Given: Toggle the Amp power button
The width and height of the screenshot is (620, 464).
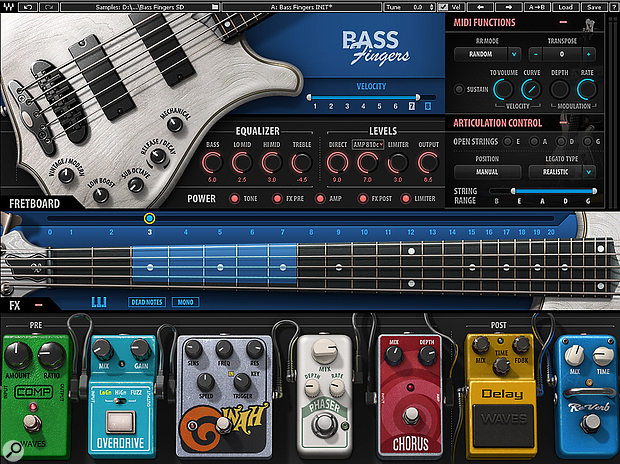Looking at the screenshot, I should click(320, 198).
